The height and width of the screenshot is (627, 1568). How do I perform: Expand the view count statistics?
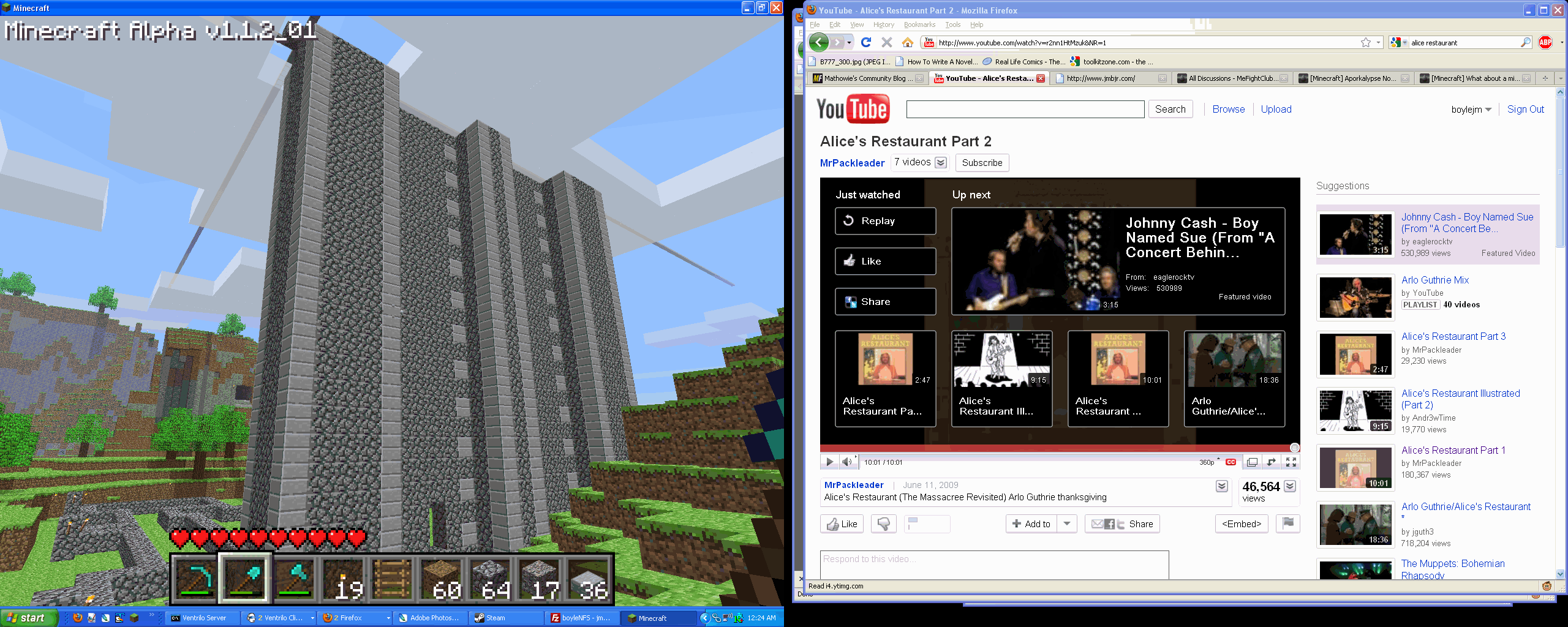pos(1290,486)
